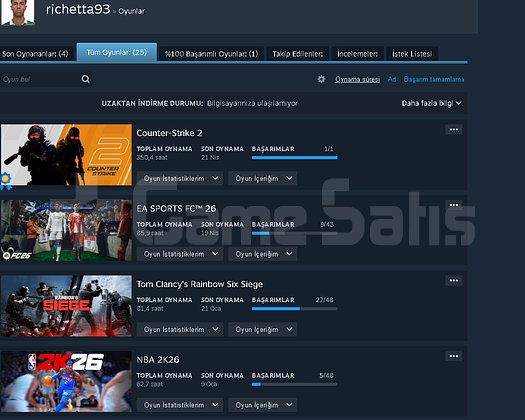
Task: Expand Oyun İçeriğim for EA SPORTS FC 26
Action: coord(263,254)
